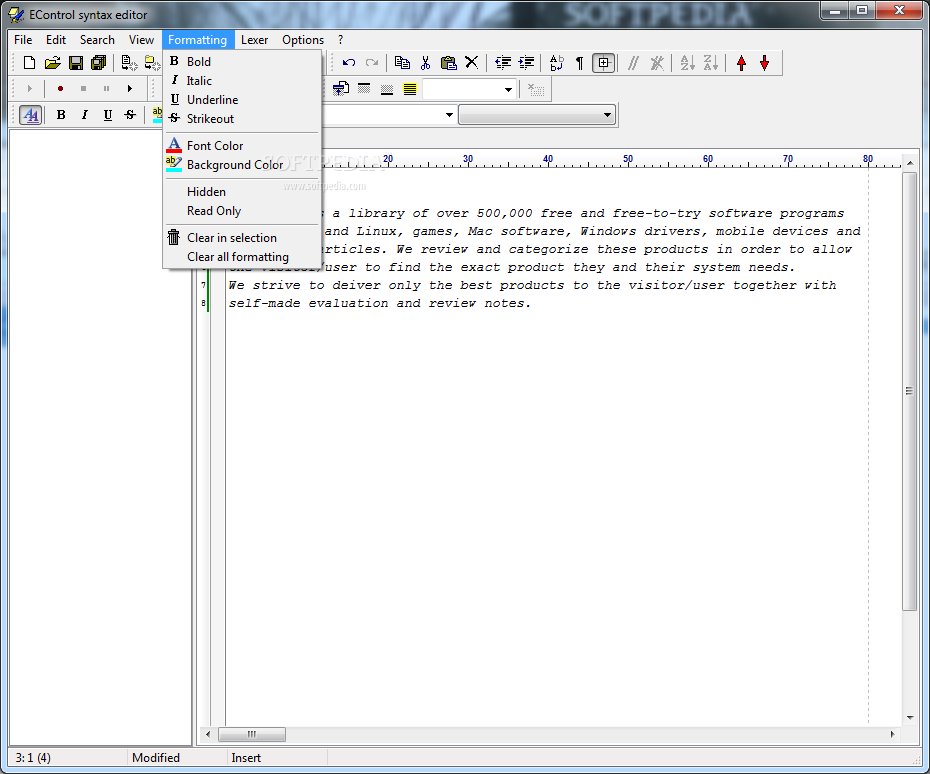Open the ? help menu
This screenshot has width=930, height=774.
[340, 40]
